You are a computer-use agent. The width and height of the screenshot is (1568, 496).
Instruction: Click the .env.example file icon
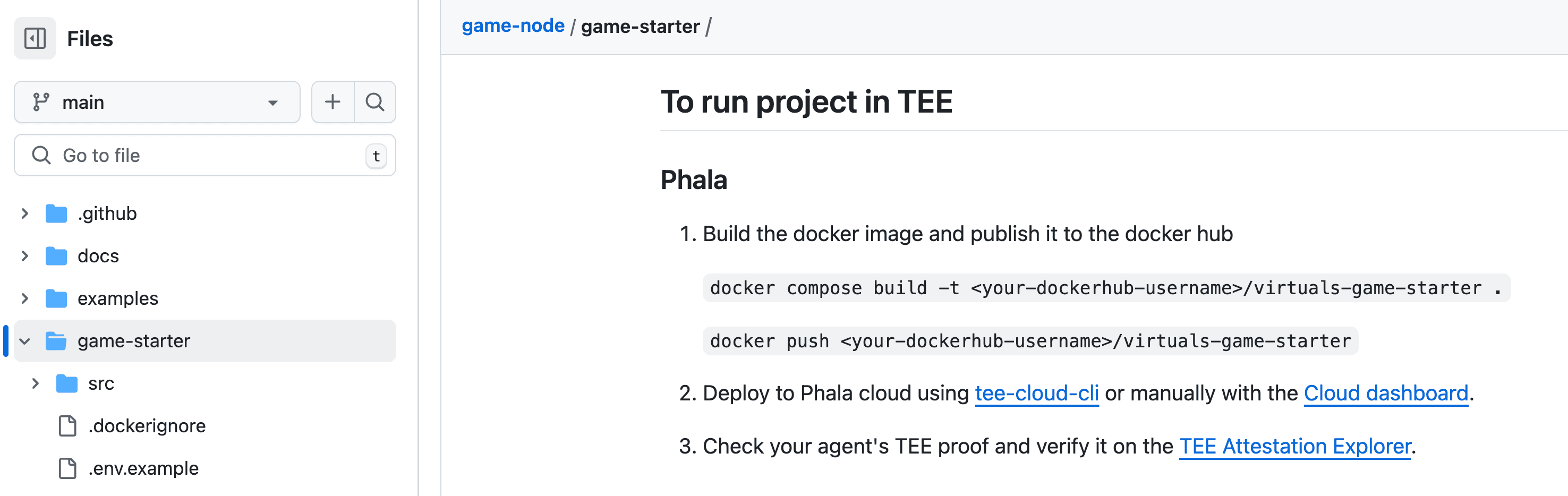point(67,468)
